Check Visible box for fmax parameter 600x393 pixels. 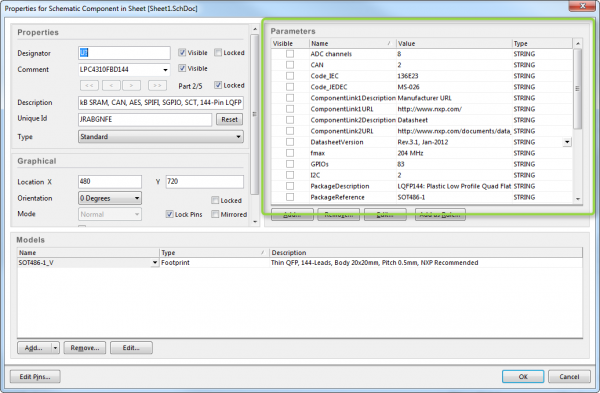[290, 153]
